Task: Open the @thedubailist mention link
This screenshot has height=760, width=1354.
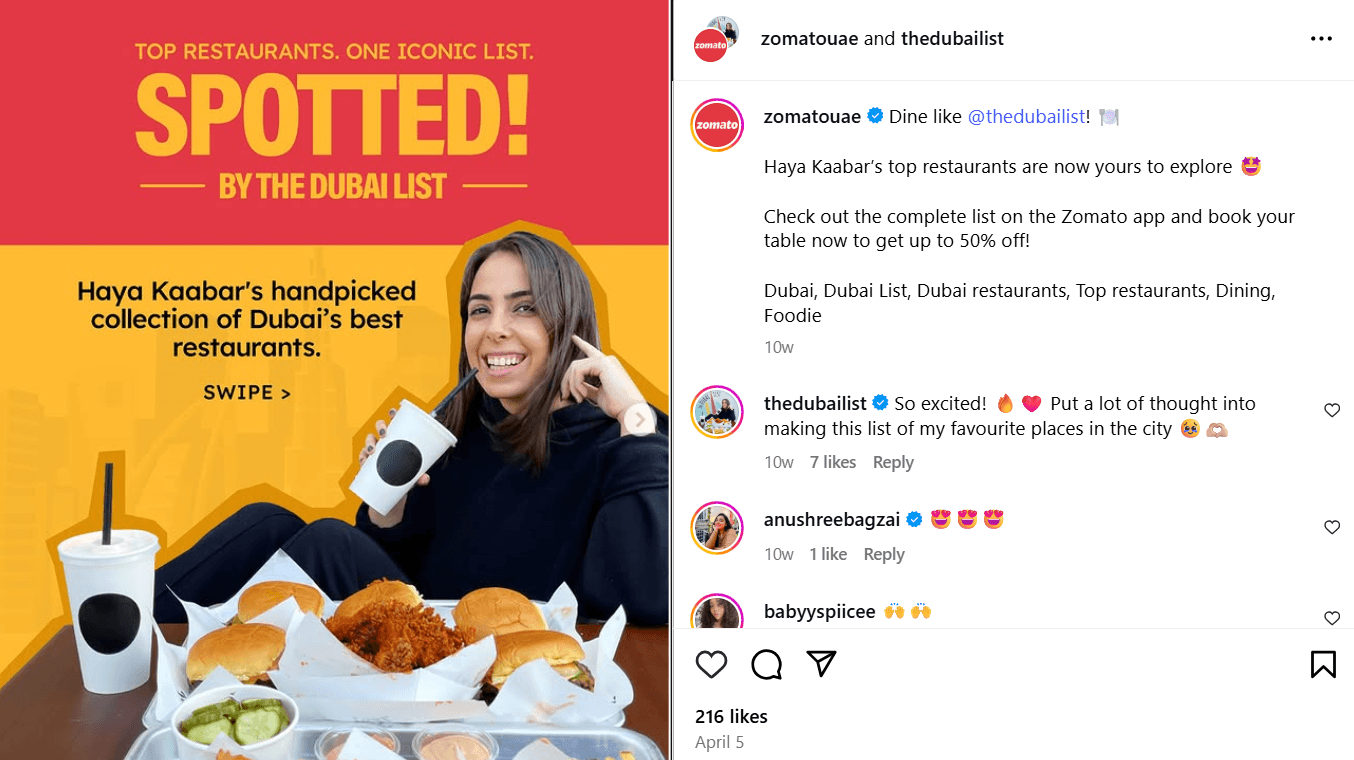Action: point(1026,116)
